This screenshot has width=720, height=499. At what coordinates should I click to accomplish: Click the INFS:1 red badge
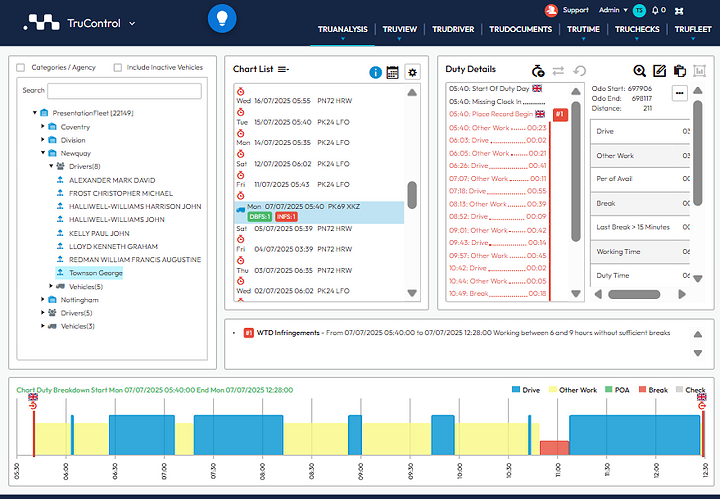point(286,217)
